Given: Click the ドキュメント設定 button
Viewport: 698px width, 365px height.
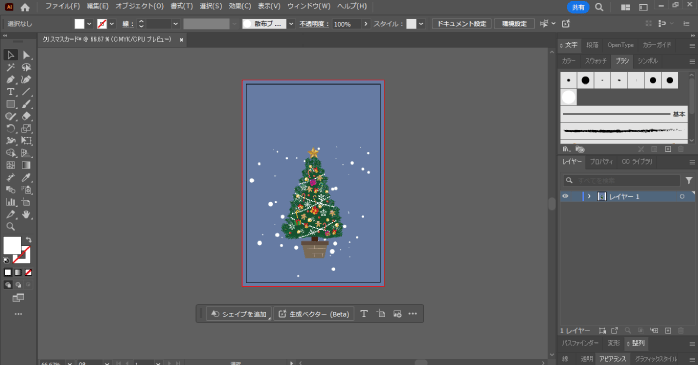Looking at the screenshot, I should (462, 24).
